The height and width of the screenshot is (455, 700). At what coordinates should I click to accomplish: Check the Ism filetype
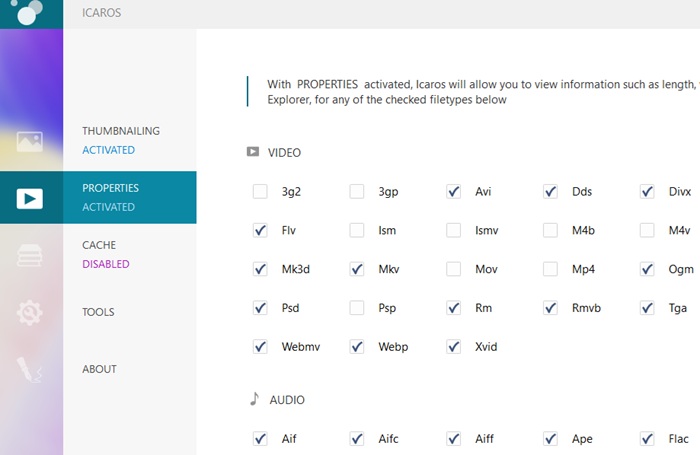pyautogui.click(x=357, y=230)
